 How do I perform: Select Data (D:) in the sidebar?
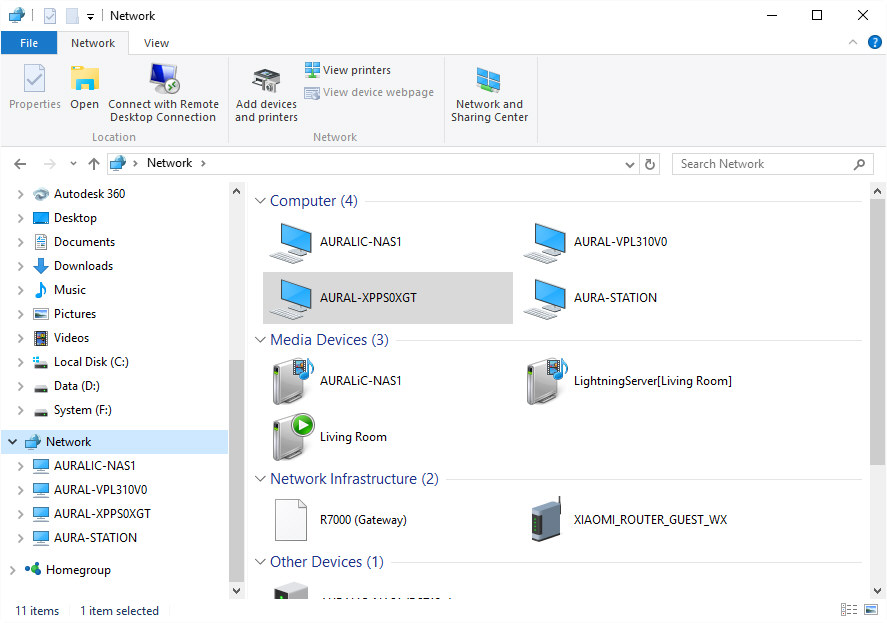click(x=76, y=386)
